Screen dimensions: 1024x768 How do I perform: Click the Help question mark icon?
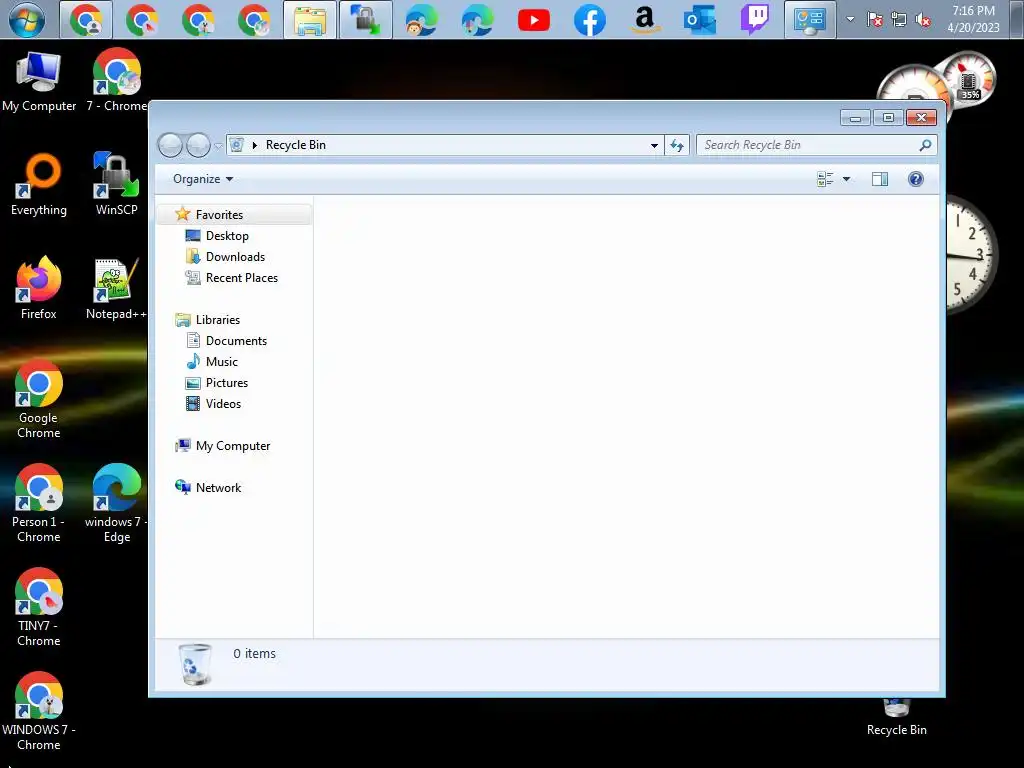pos(916,179)
